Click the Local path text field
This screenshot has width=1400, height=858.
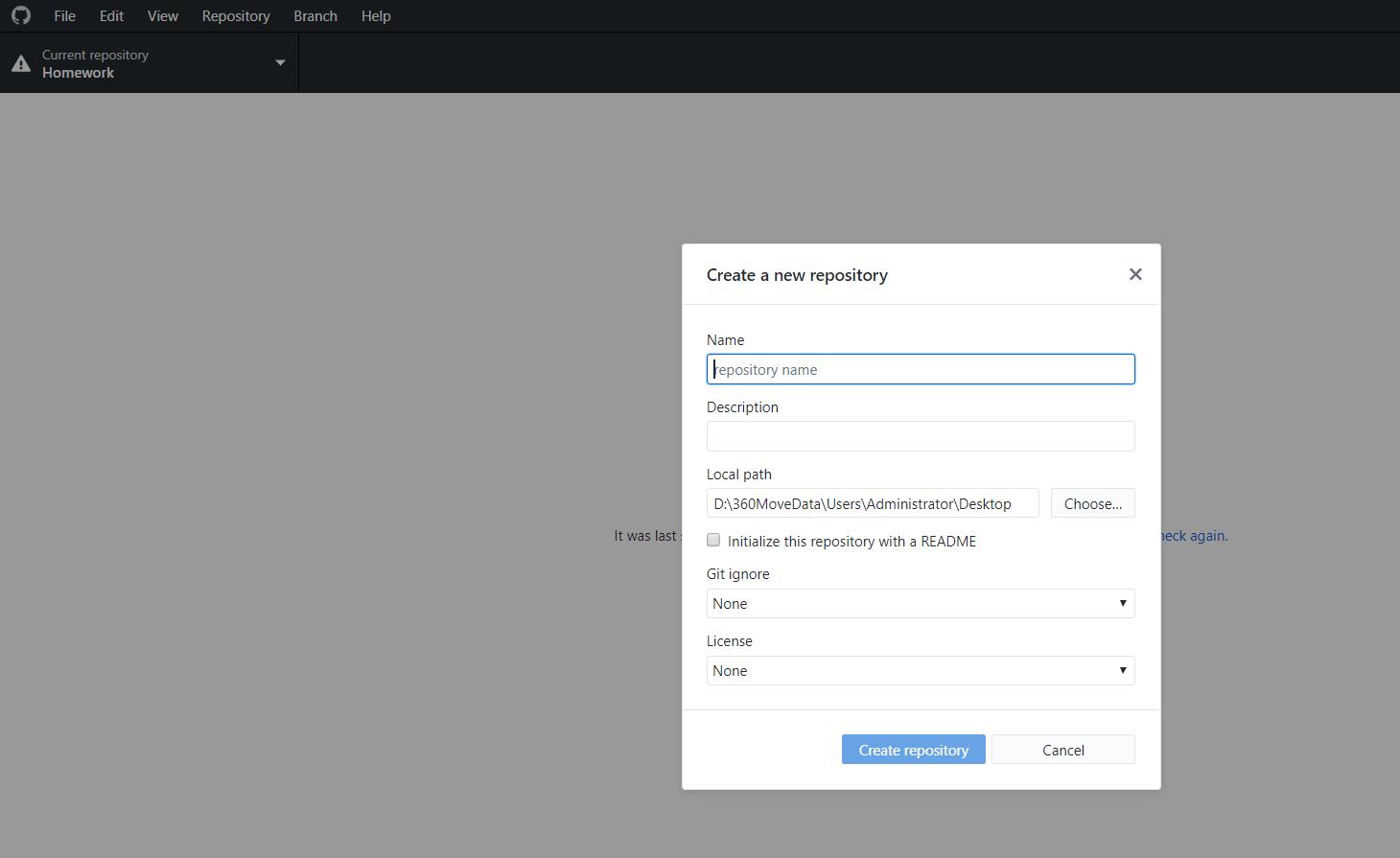[873, 503]
